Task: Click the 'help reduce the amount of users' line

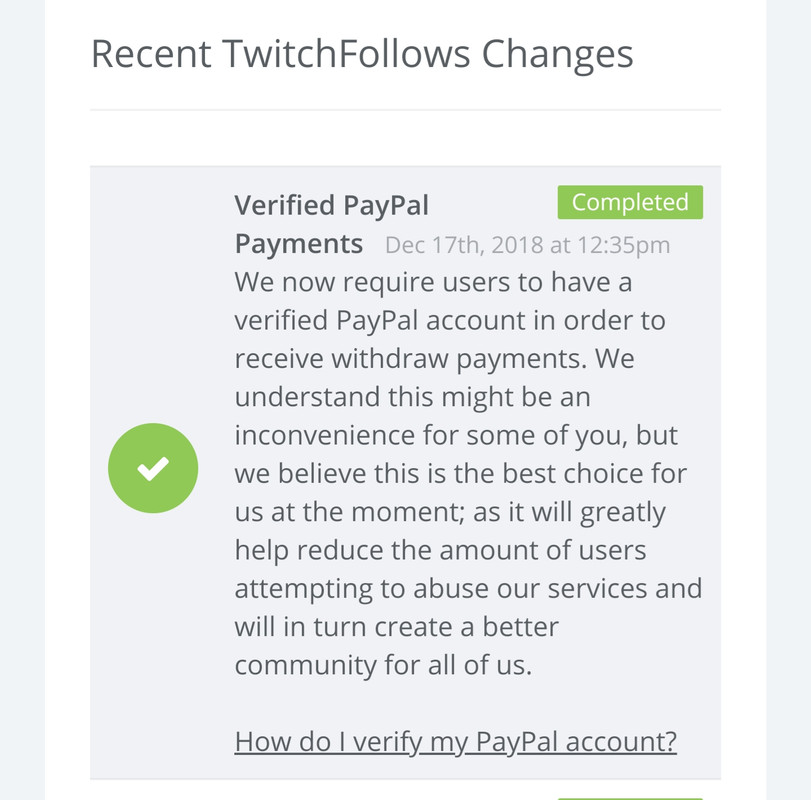Action: (440, 550)
